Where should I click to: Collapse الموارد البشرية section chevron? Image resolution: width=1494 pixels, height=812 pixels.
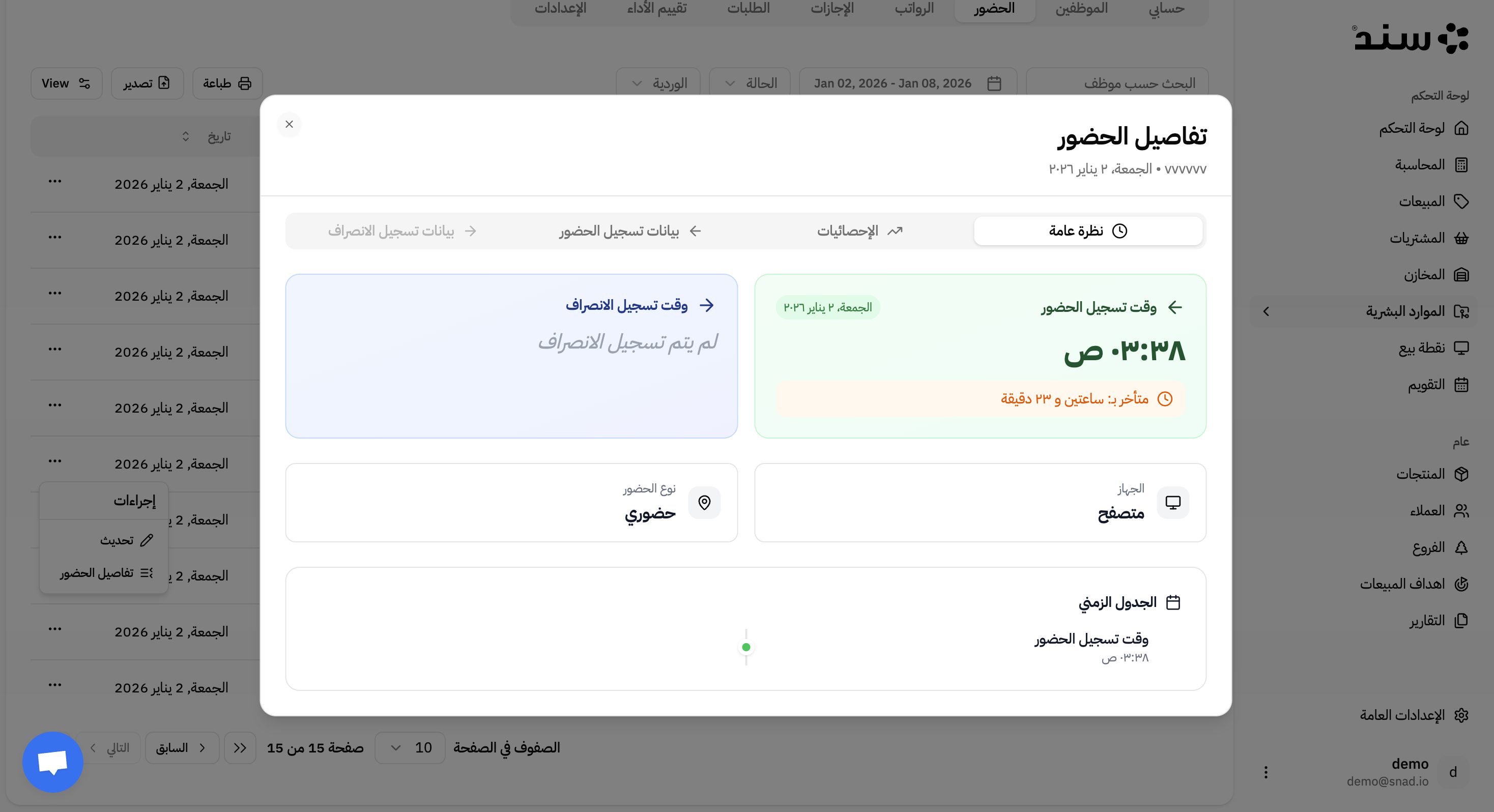[x=1266, y=311]
